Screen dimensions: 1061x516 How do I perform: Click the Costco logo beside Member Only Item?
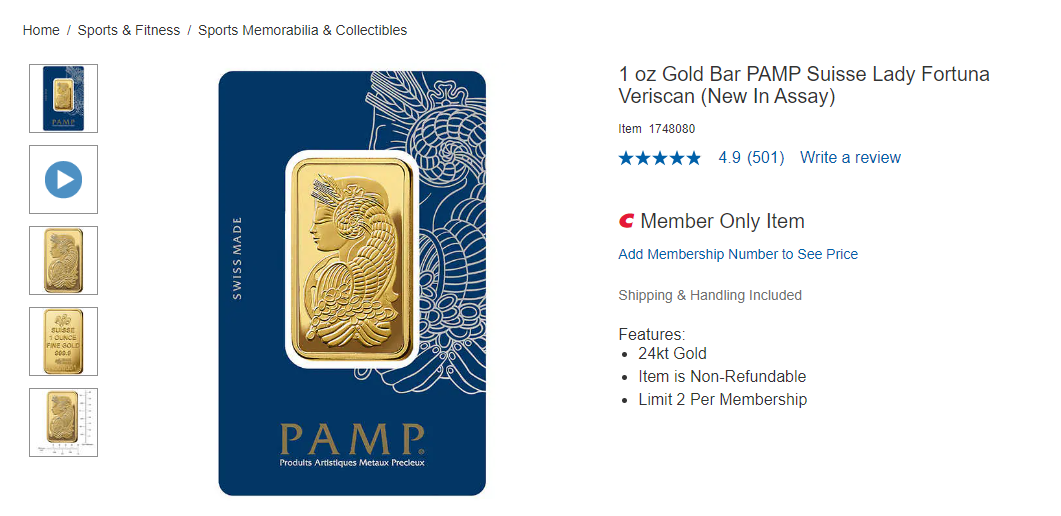point(627,221)
